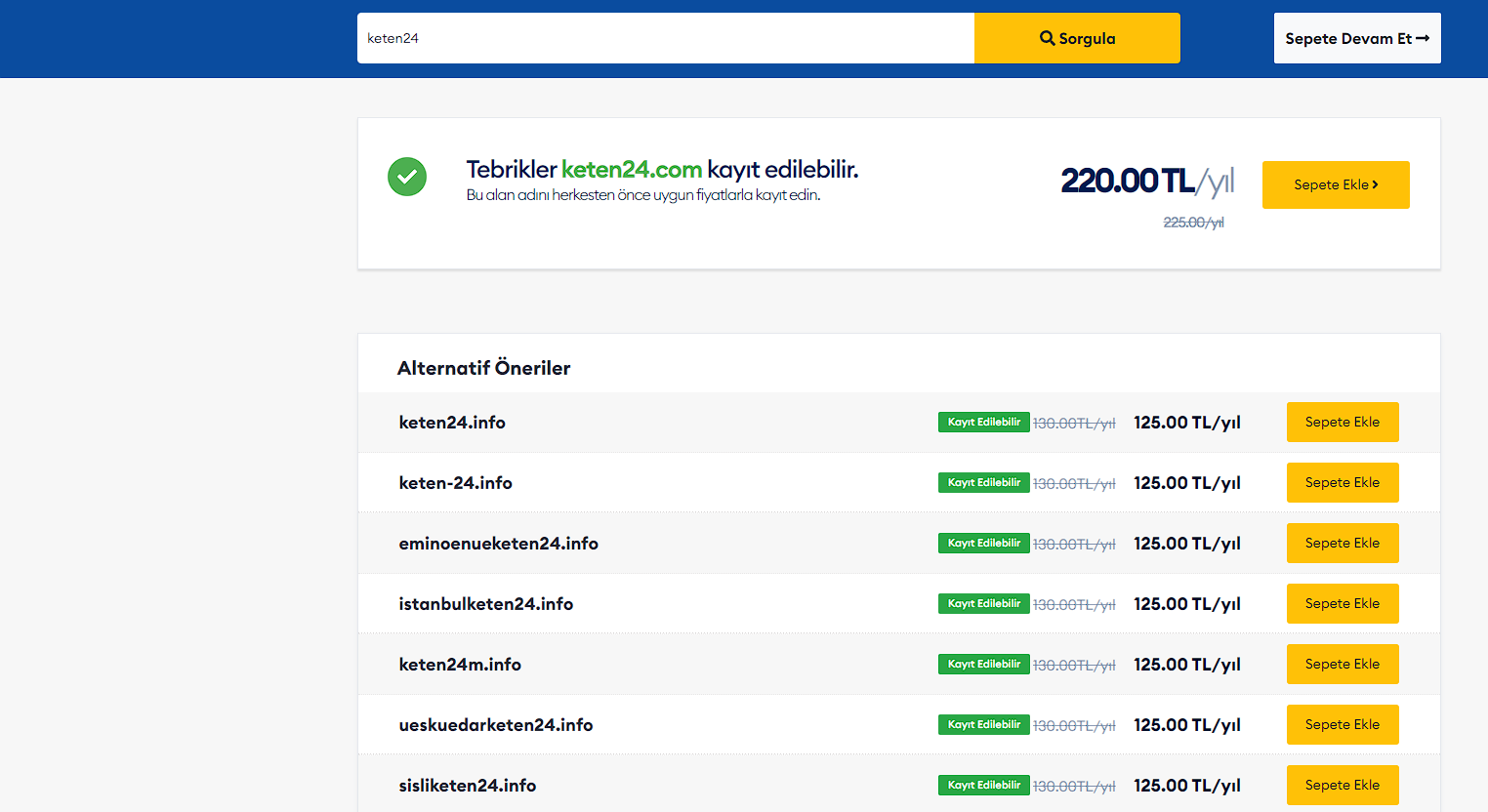Image resolution: width=1488 pixels, height=812 pixels.
Task: Select the keten24m.info domain name
Action: click(x=460, y=665)
